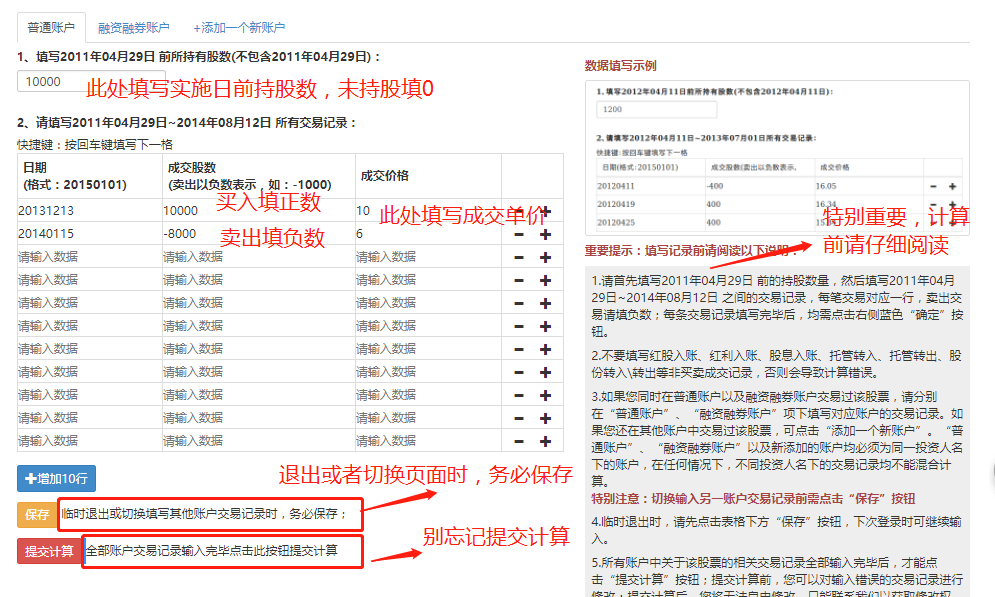Submit with the red 提交计算 button
Screen dimensions: 995x597
coord(49,551)
